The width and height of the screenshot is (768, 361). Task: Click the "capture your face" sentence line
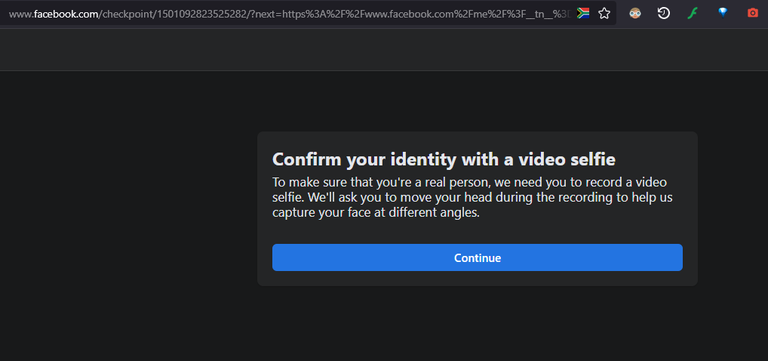click(376, 214)
